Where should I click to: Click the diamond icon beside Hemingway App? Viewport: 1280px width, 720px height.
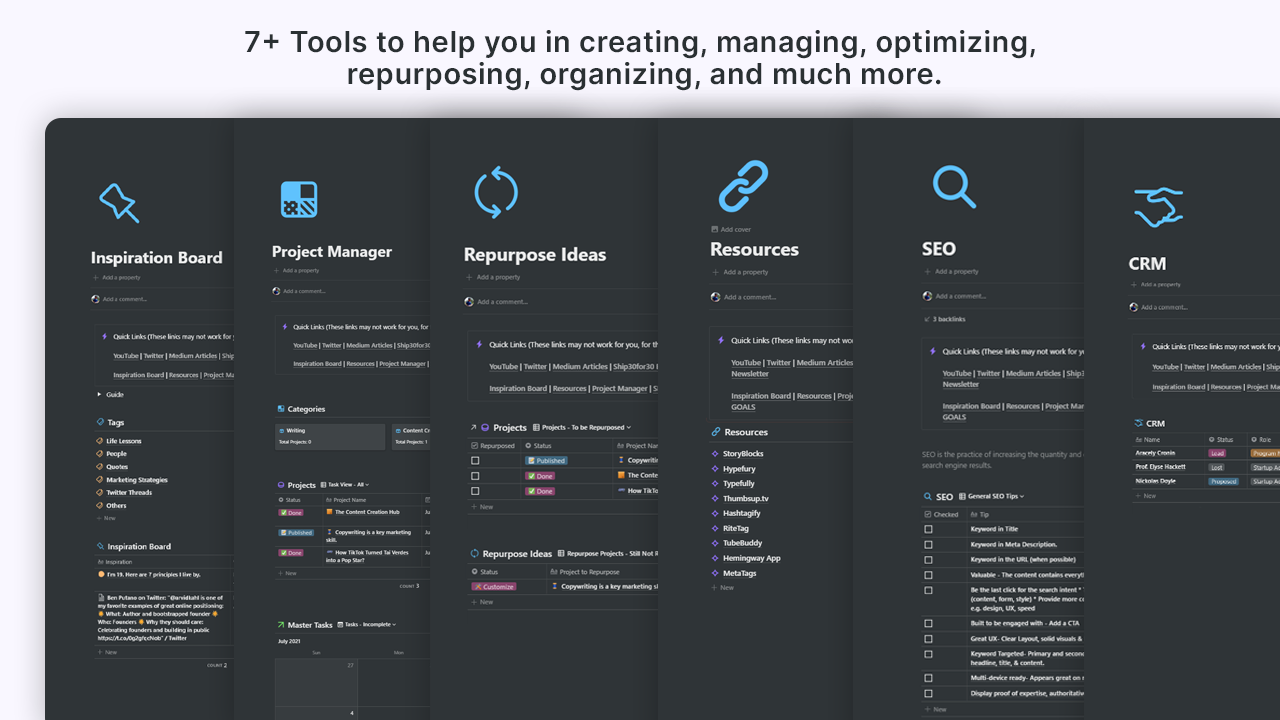click(715, 558)
